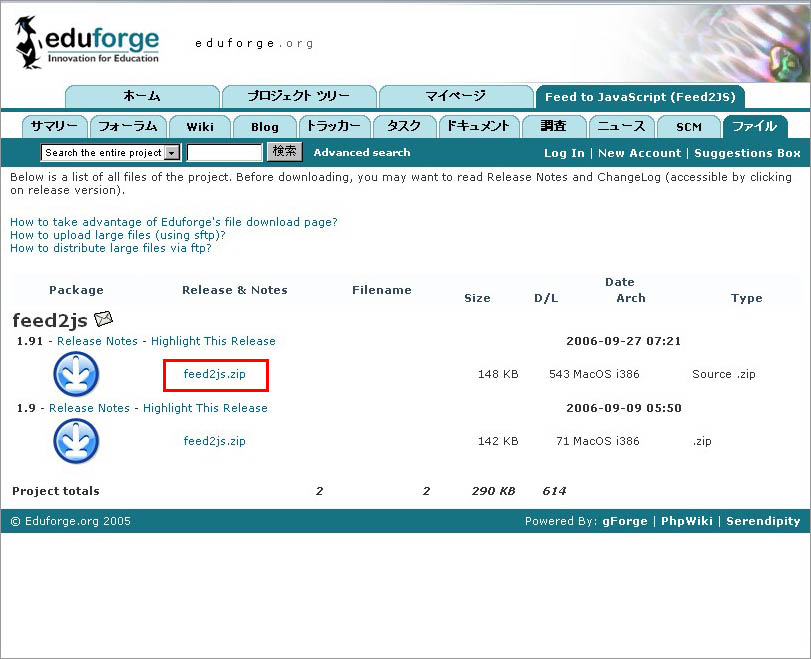Click the 614 downloads total

(x=554, y=491)
